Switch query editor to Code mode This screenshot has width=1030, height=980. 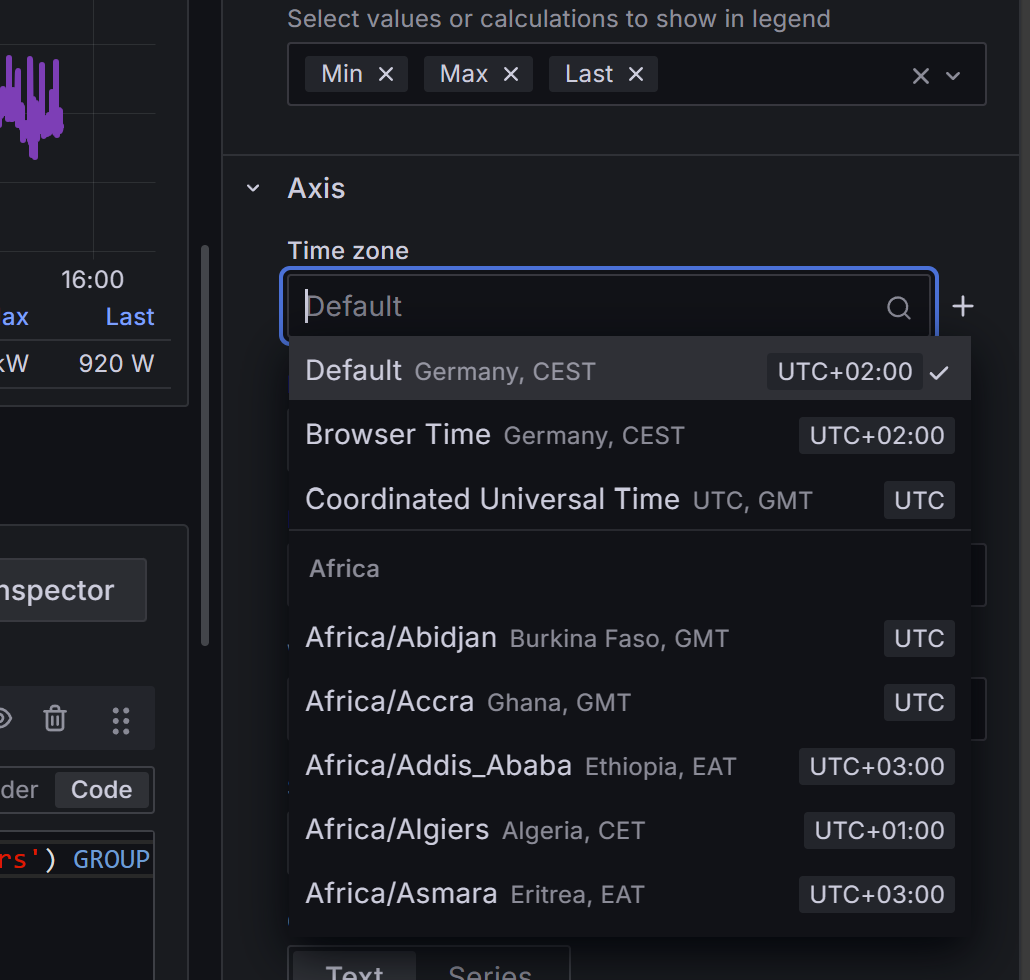coord(101,790)
